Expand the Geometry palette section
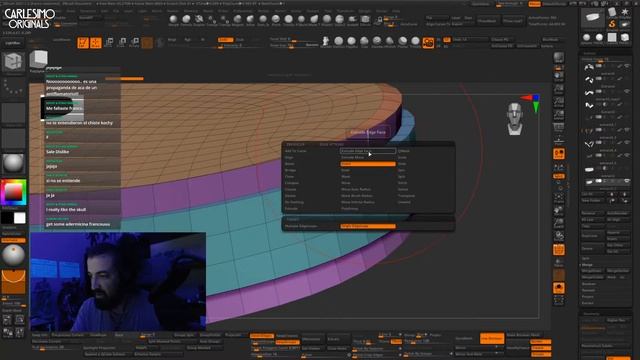Screen dimensions: 640x360 (x=591, y=314)
